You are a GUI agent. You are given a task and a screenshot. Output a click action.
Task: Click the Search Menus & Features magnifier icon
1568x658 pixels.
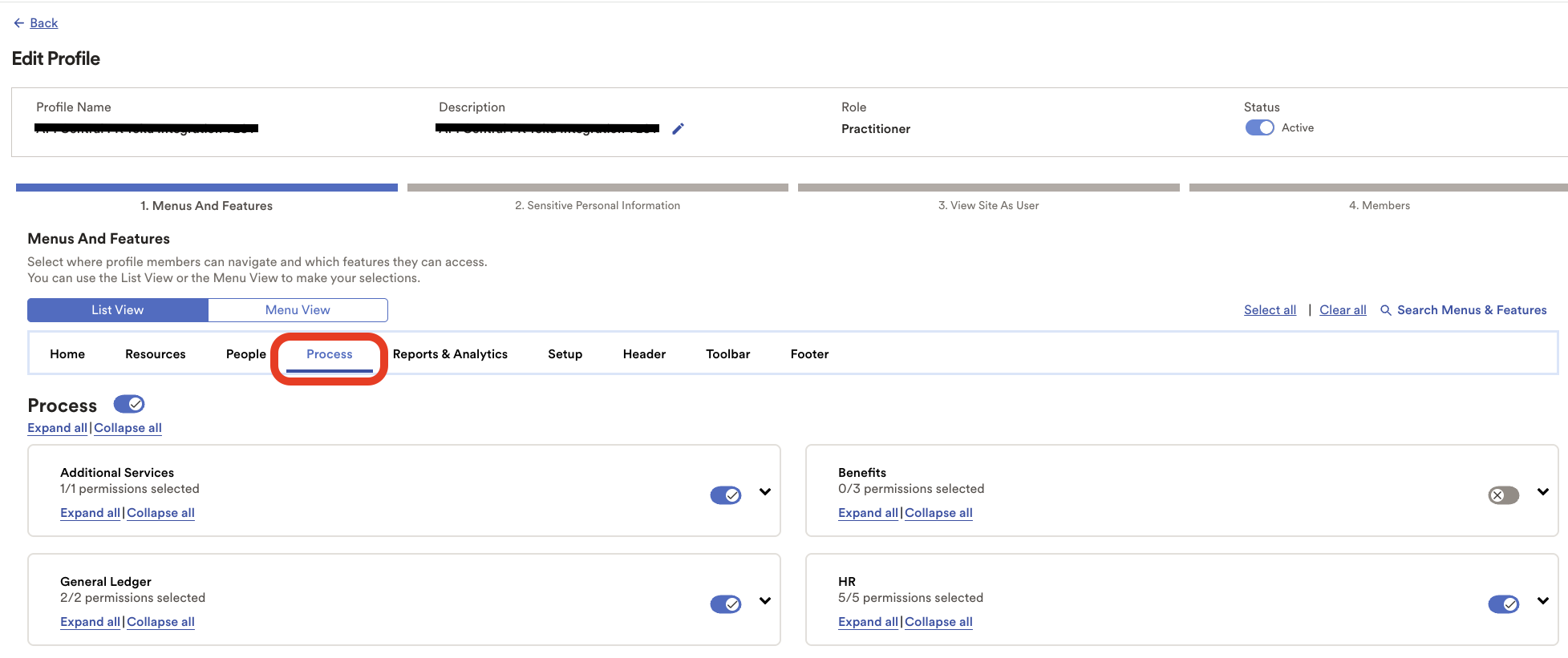point(1385,310)
